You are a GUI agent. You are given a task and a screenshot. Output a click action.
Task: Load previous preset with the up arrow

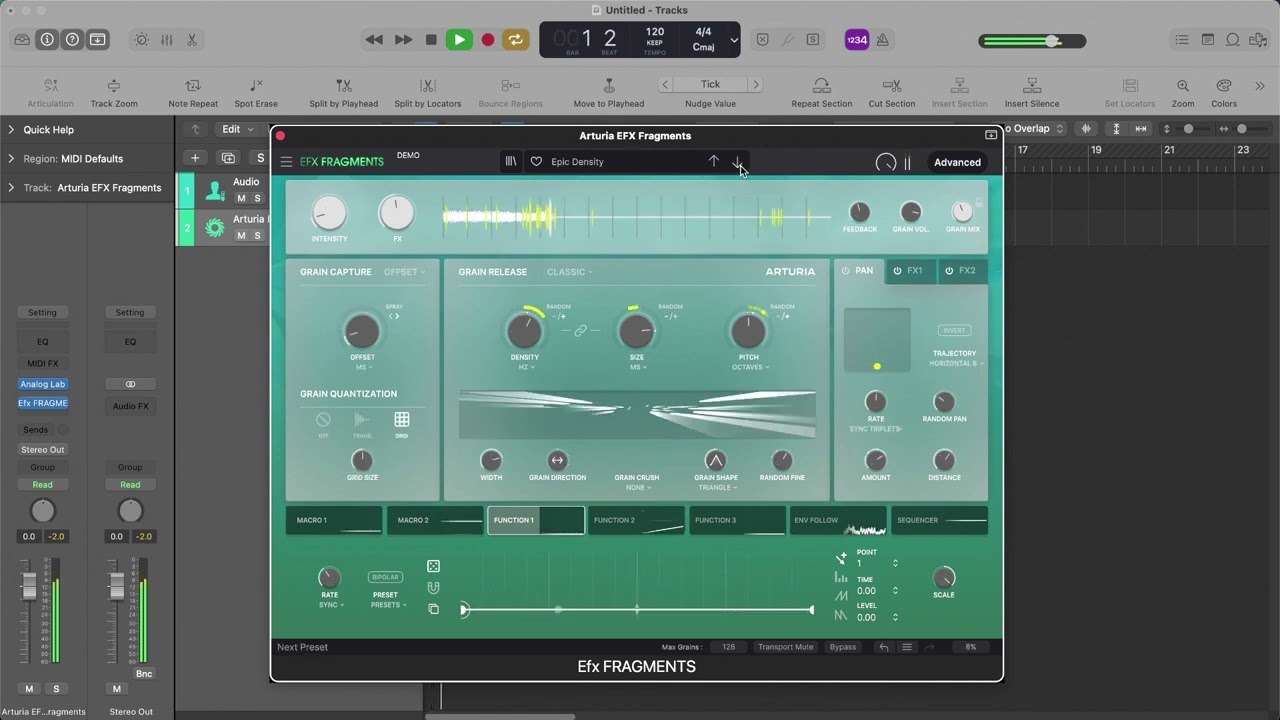click(x=713, y=161)
